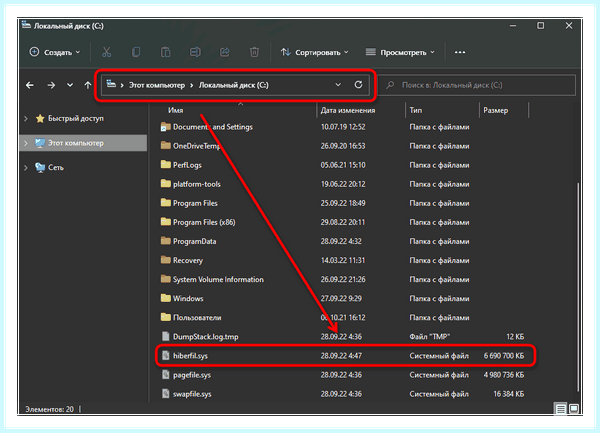Viewport: 600px width, 433px height.
Task: Click the vertical scrollbar of file list
Action: click(577, 287)
